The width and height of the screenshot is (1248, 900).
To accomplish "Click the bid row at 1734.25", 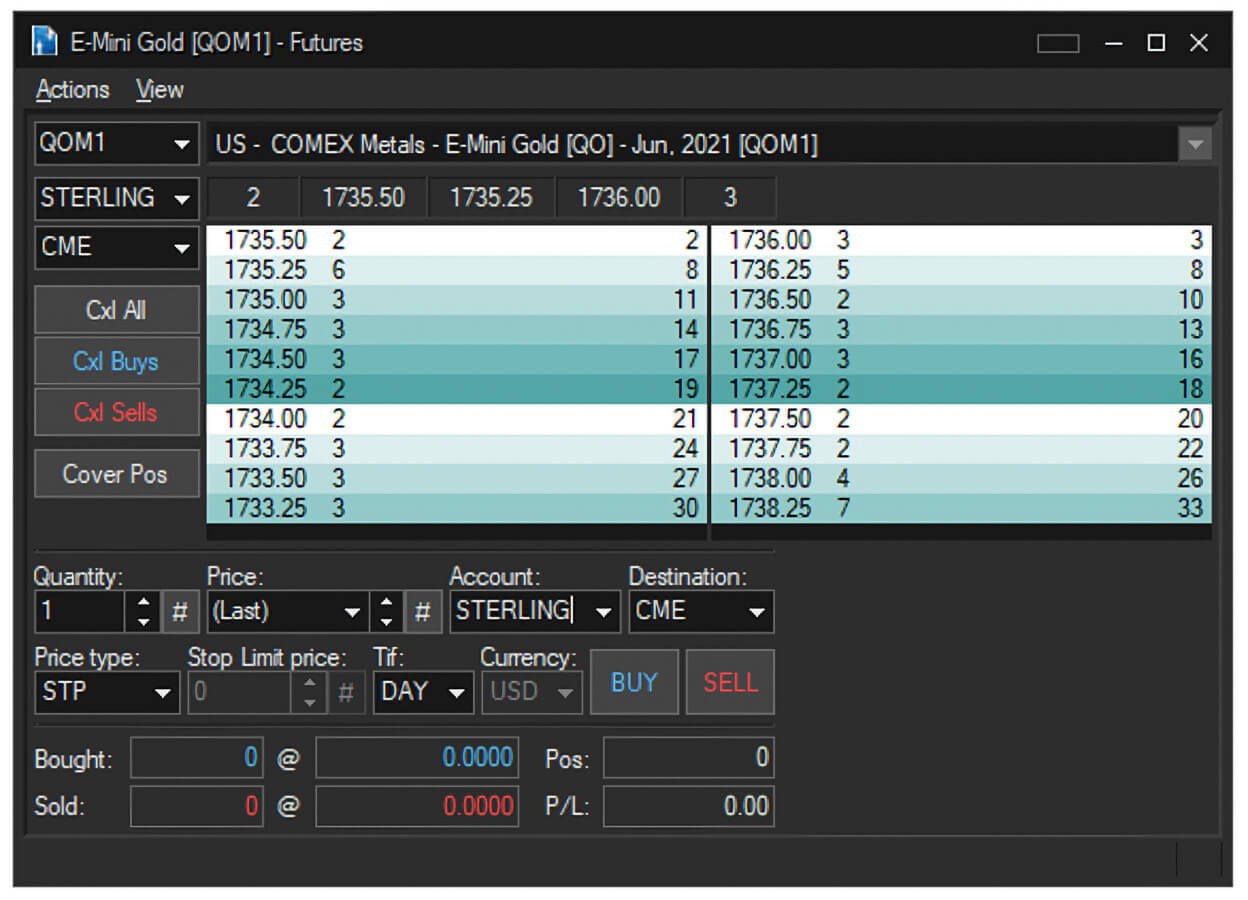I will tap(455, 389).
